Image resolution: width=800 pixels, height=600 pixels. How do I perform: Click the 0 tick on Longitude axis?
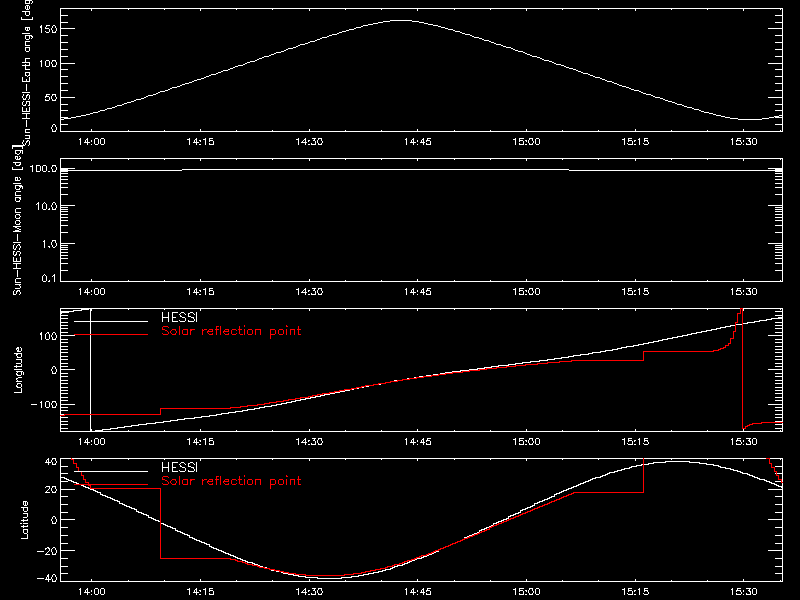point(54,370)
